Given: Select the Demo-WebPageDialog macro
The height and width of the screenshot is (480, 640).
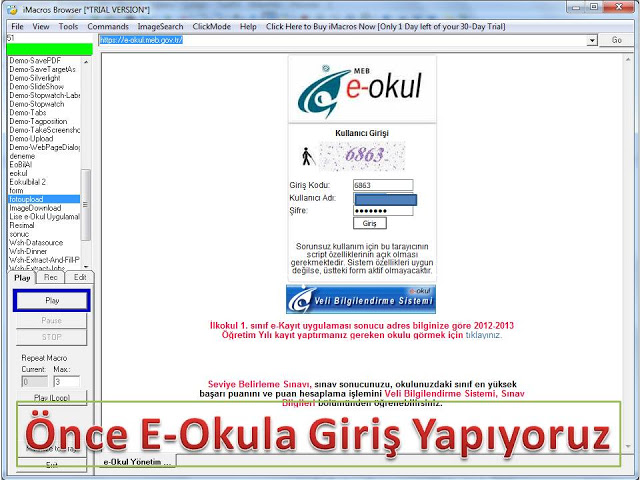Looking at the screenshot, I should [x=44, y=147].
